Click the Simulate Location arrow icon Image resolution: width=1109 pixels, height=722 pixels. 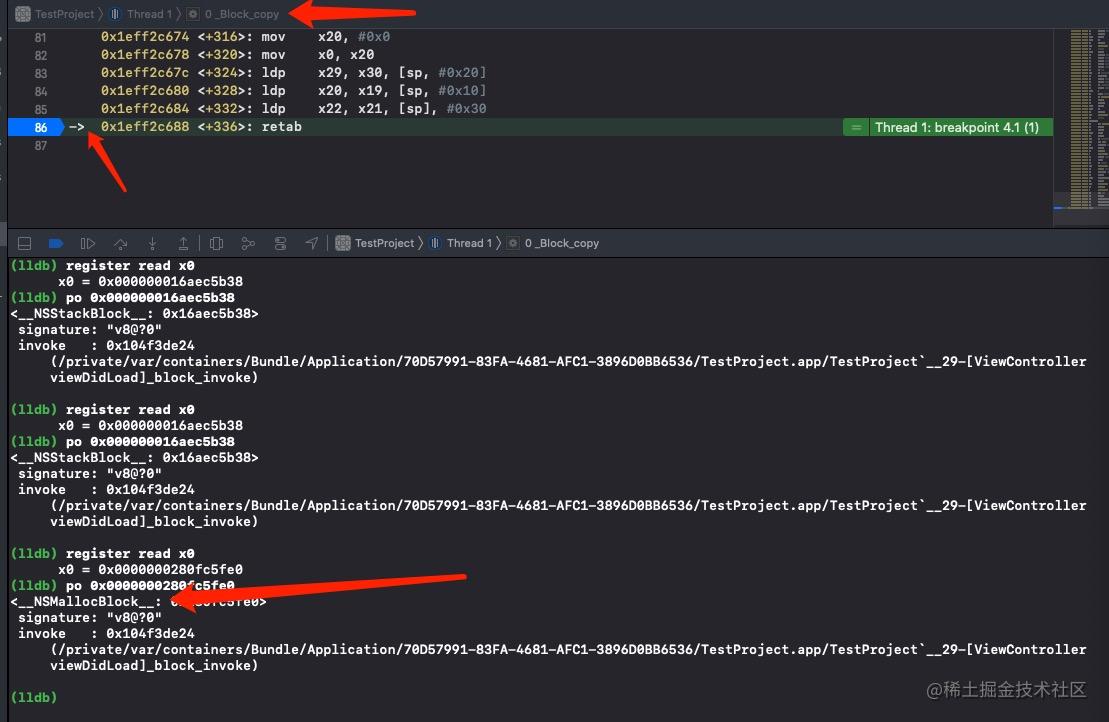[312, 243]
